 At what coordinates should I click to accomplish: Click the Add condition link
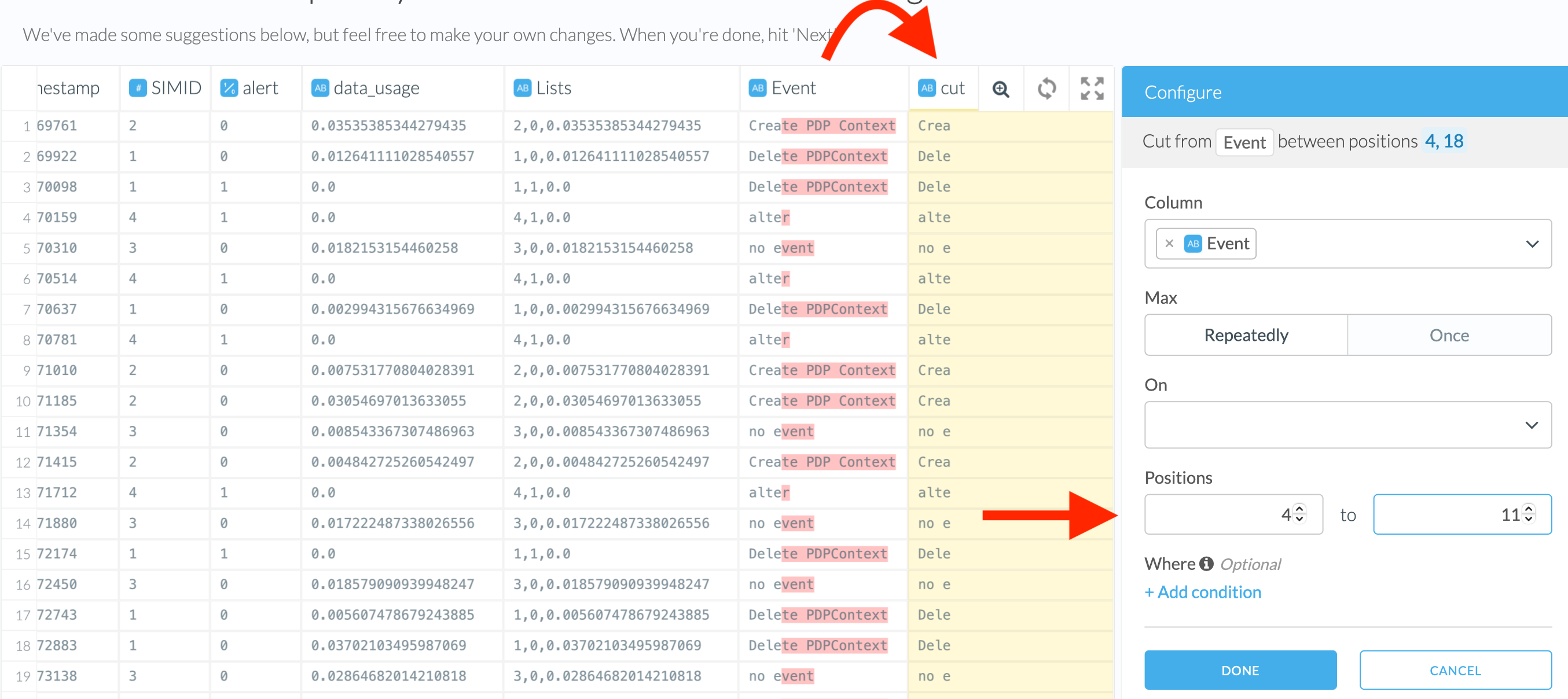click(x=1202, y=592)
